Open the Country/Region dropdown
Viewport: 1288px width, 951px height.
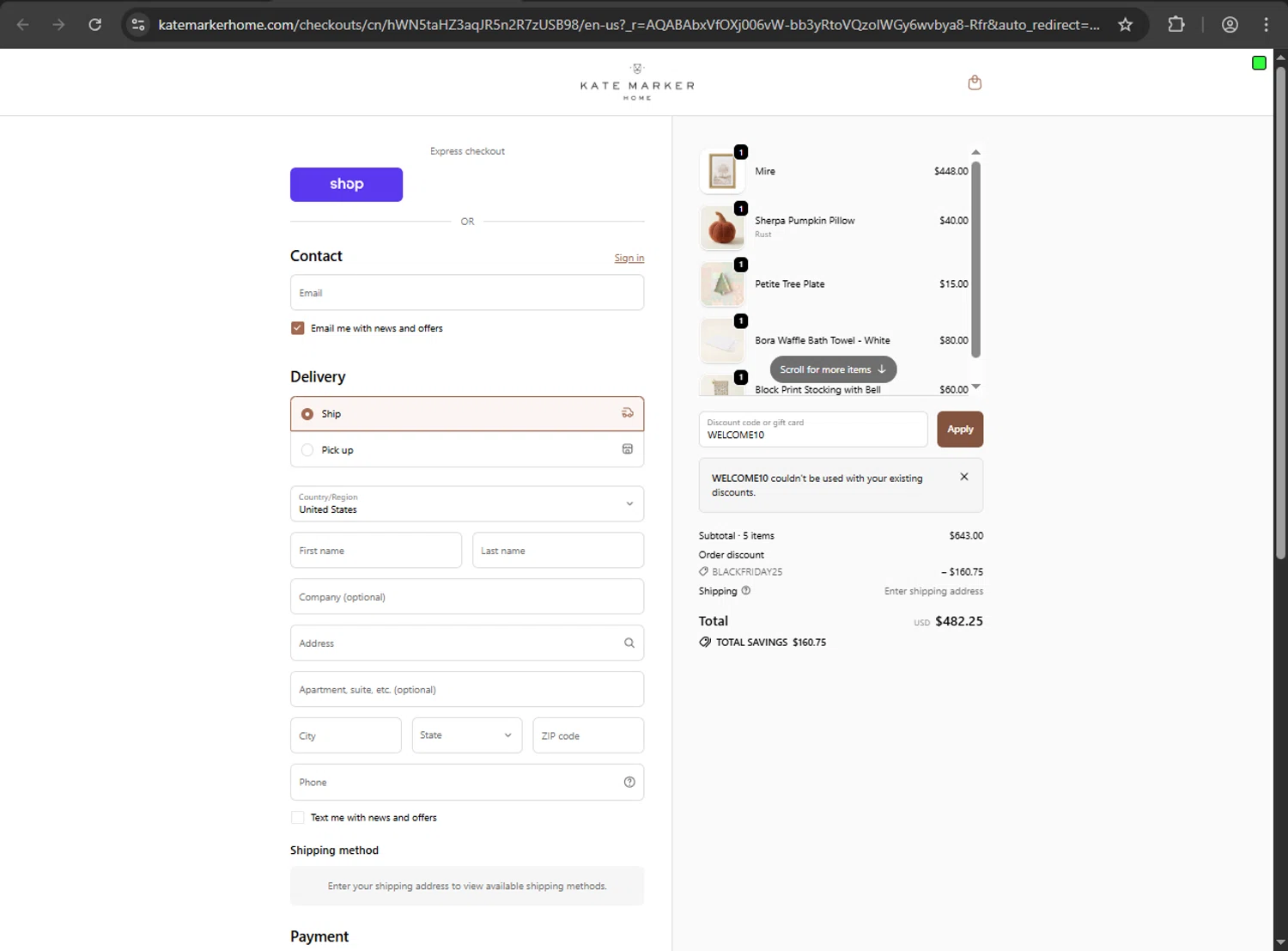point(467,503)
